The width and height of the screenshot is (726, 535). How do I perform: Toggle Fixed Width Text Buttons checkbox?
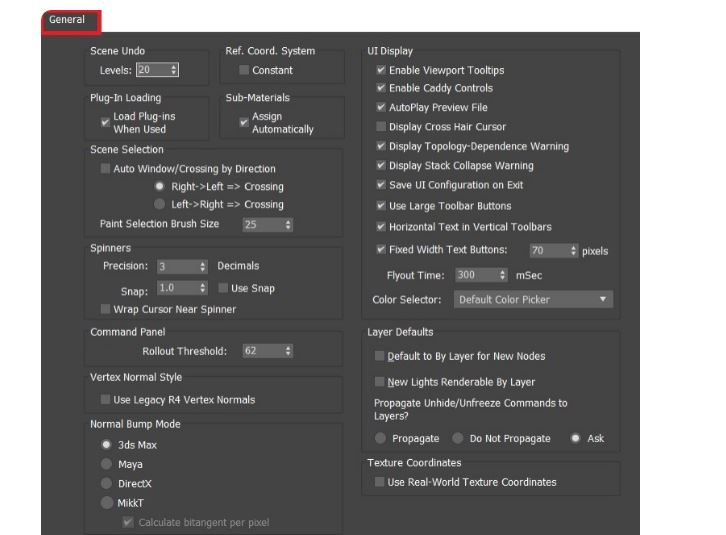click(381, 250)
